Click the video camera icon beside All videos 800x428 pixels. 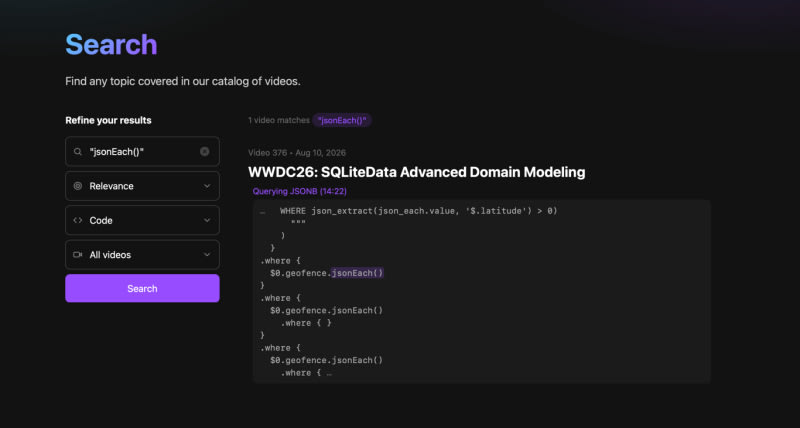click(x=78, y=255)
